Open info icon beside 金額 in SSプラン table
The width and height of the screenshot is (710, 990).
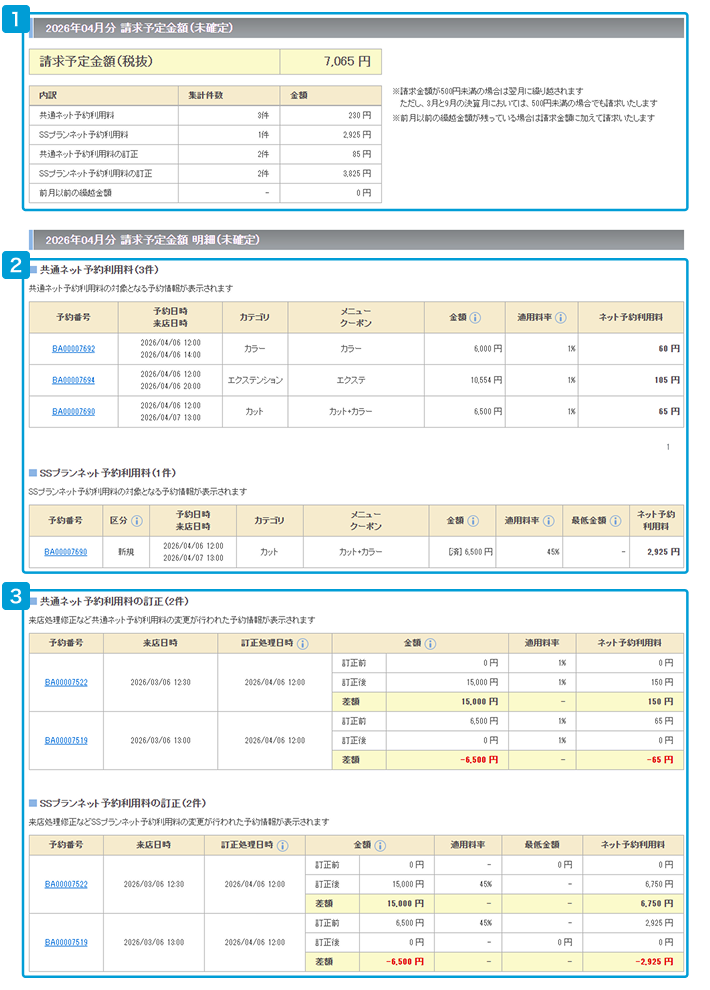point(473,521)
